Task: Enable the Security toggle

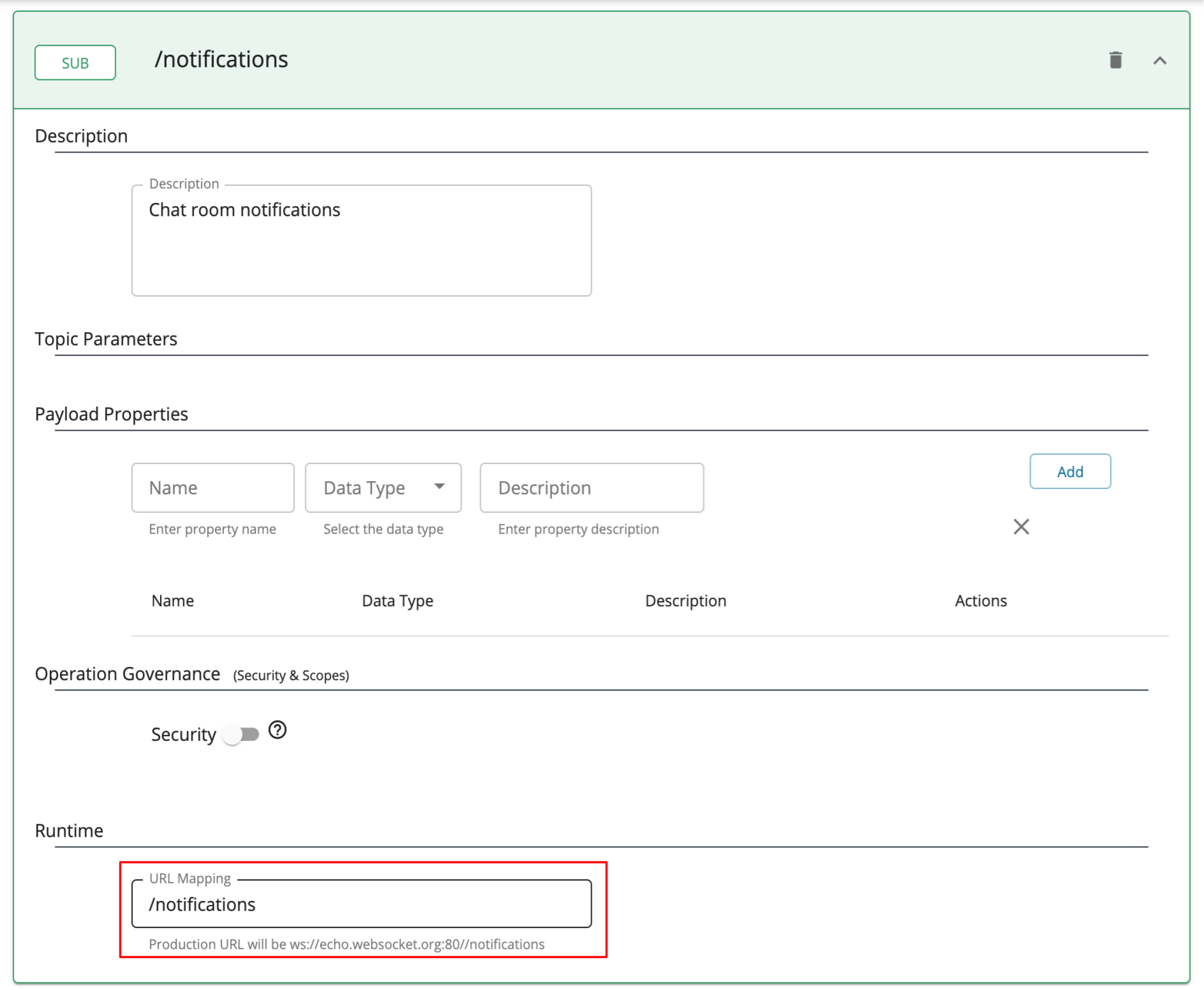Action: [242, 734]
